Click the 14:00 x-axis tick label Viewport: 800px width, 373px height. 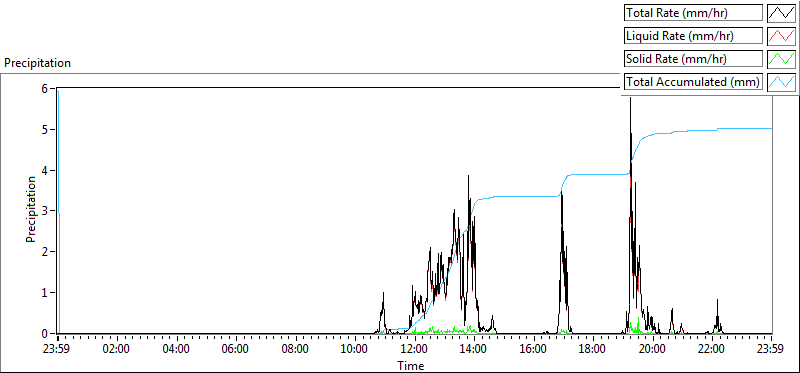tap(474, 350)
